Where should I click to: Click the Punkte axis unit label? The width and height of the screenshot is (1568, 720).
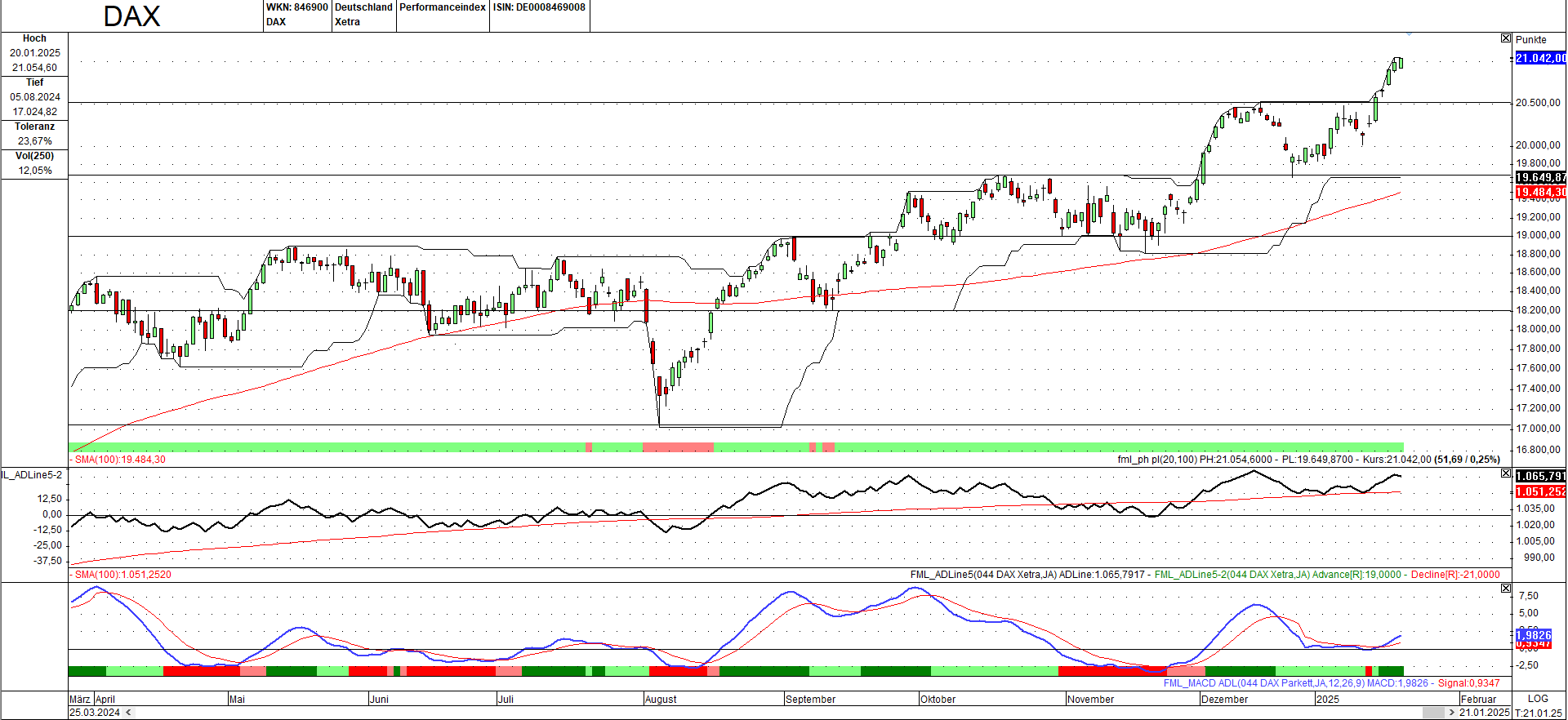click(x=1530, y=39)
